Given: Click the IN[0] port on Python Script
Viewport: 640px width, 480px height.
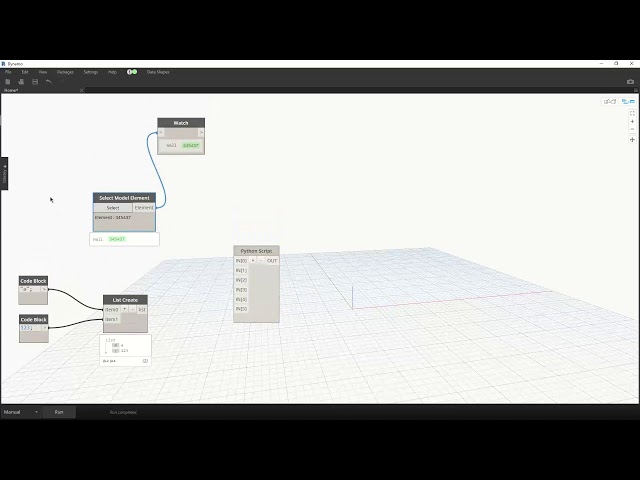Looking at the screenshot, I should (241, 260).
